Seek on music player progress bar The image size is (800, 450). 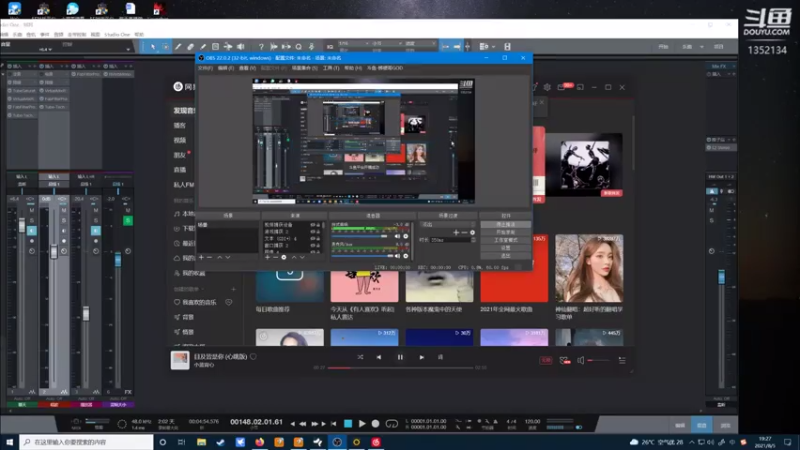click(x=401, y=367)
